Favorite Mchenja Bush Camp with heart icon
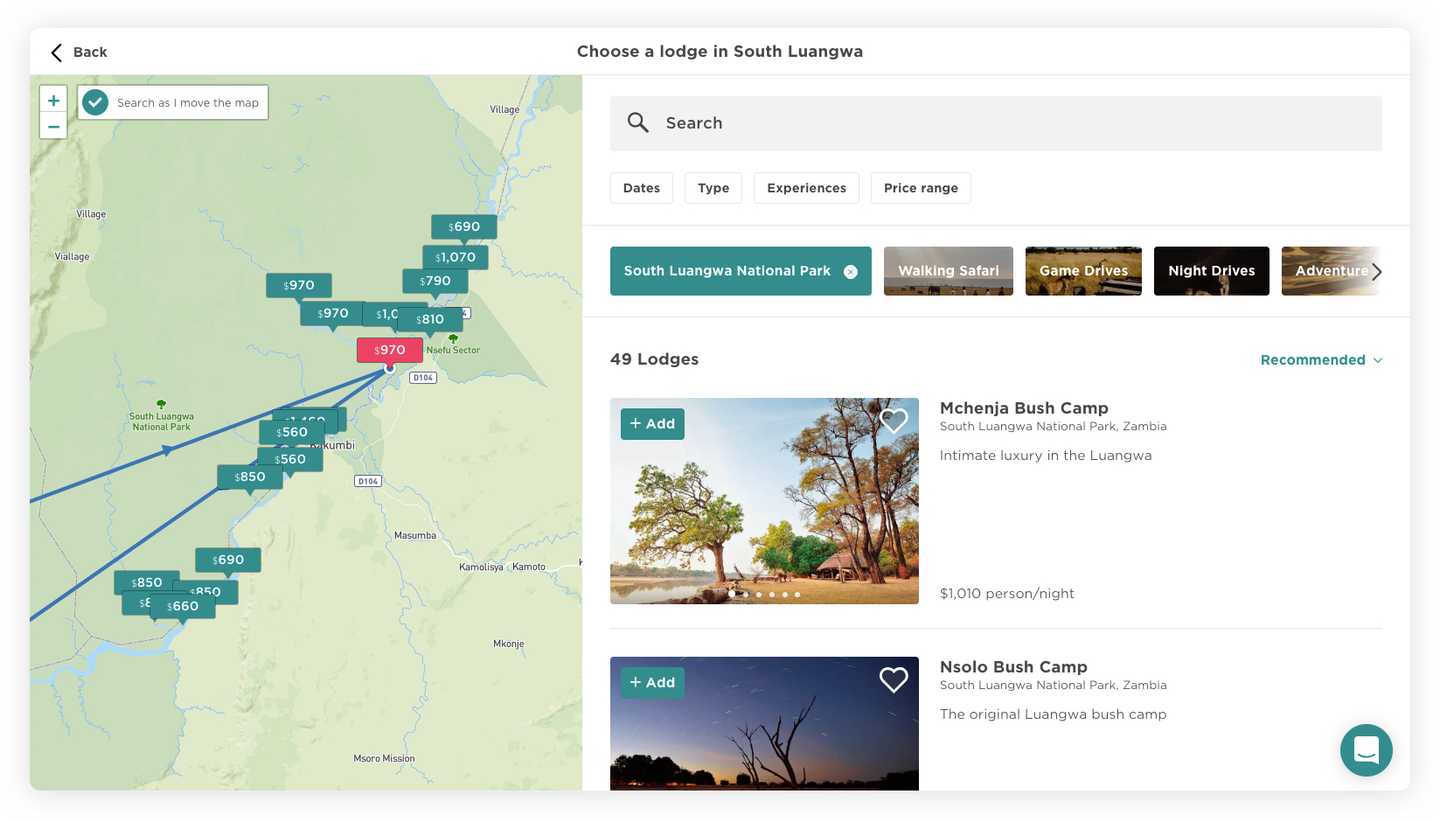This screenshot has width=1440, height=822. coord(893,422)
